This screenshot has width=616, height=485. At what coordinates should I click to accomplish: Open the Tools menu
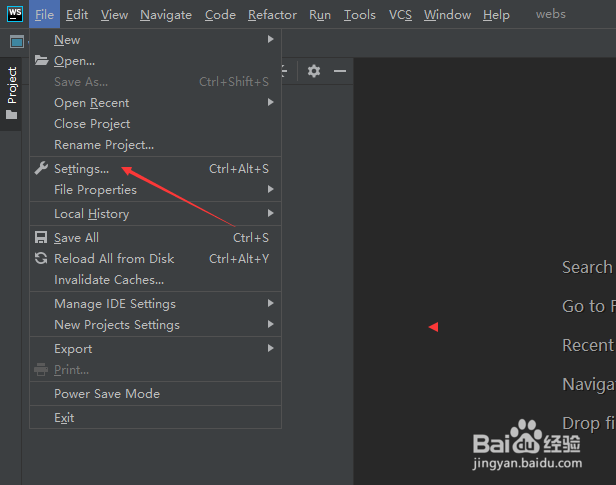pyautogui.click(x=359, y=15)
